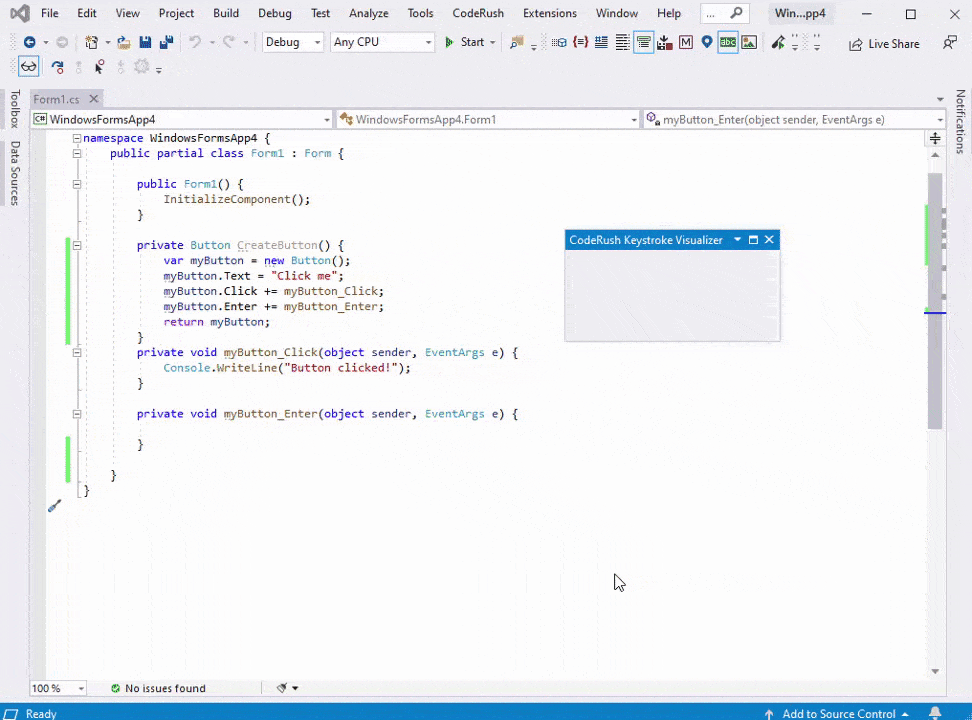
Task: Click the Live Share icon
Action: coord(884,43)
